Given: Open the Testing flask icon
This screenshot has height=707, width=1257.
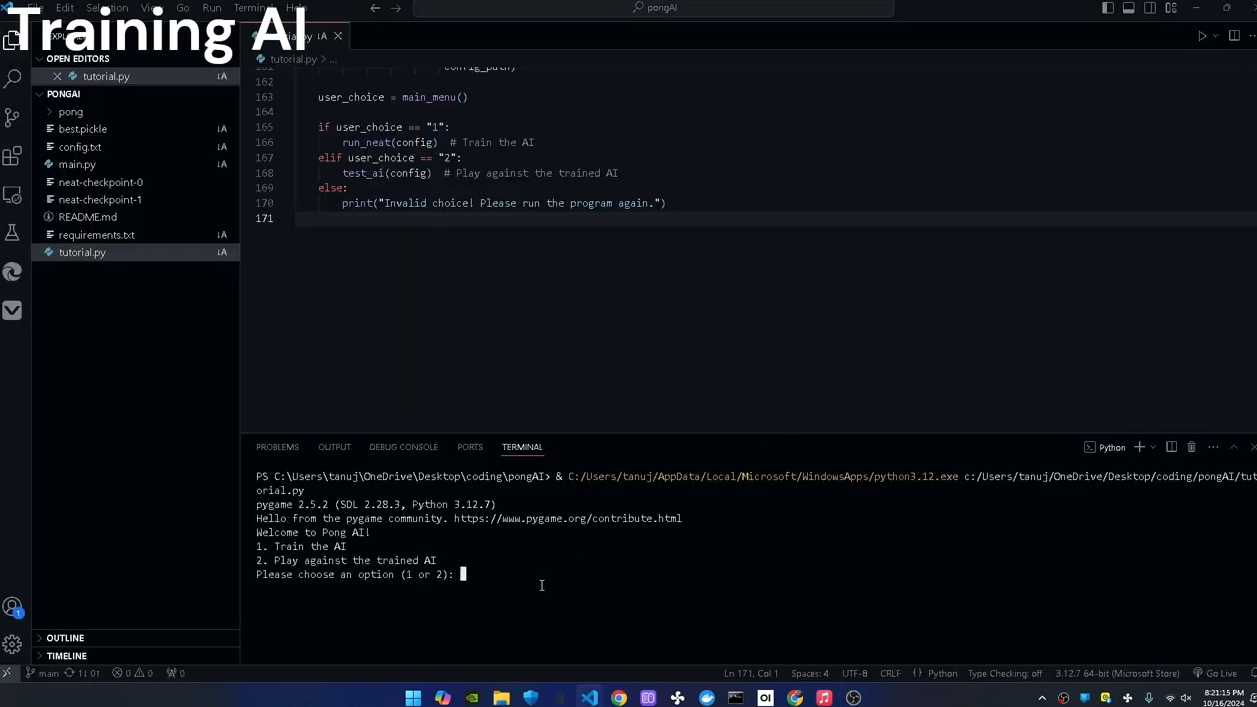Looking at the screenshot, I should pos(12,233).
